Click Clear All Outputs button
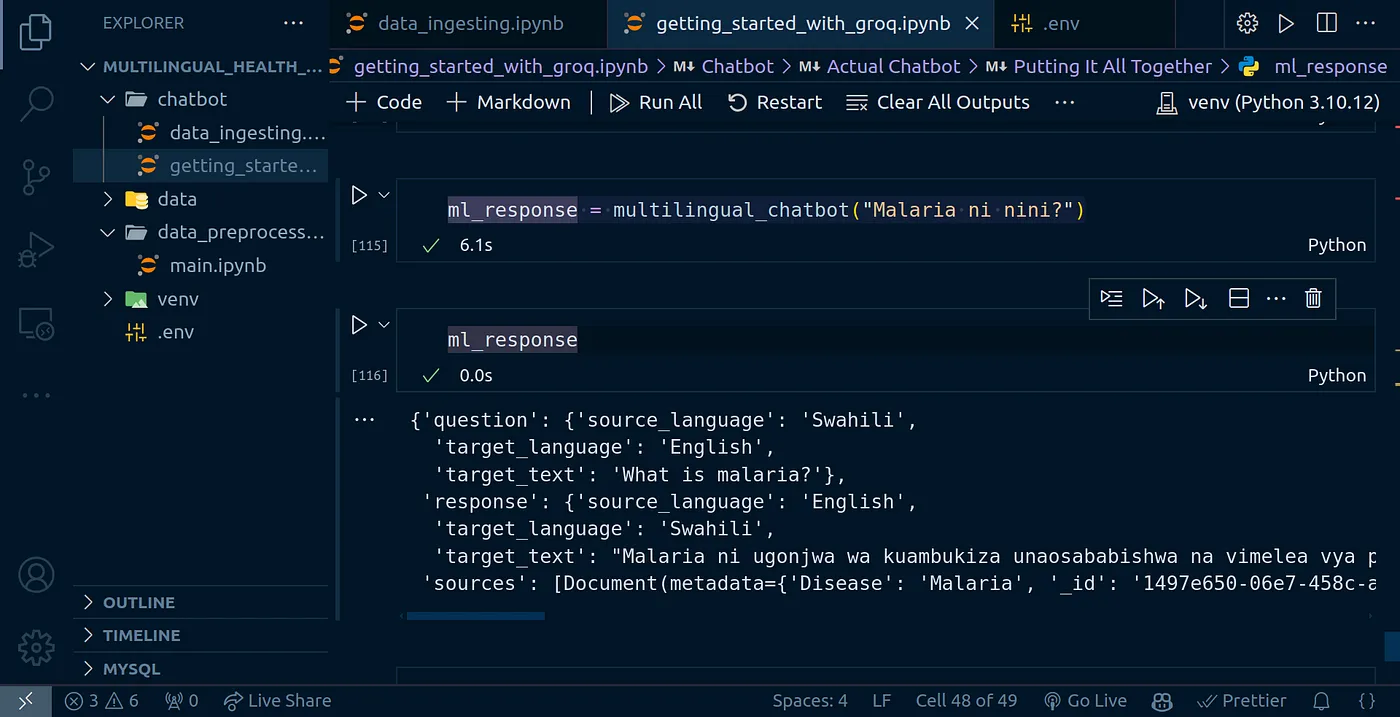 tap(938, 102)
